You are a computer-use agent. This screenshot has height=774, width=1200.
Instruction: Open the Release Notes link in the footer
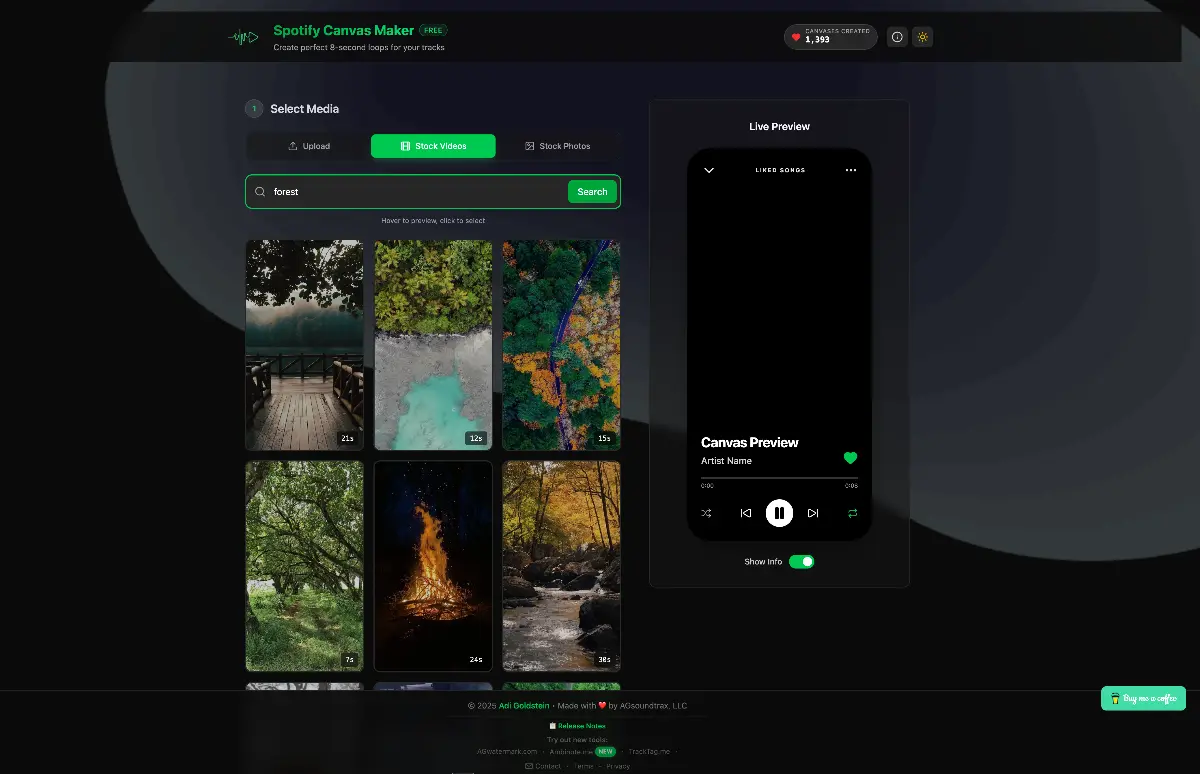pyautogui.click(x=580, y=725)
